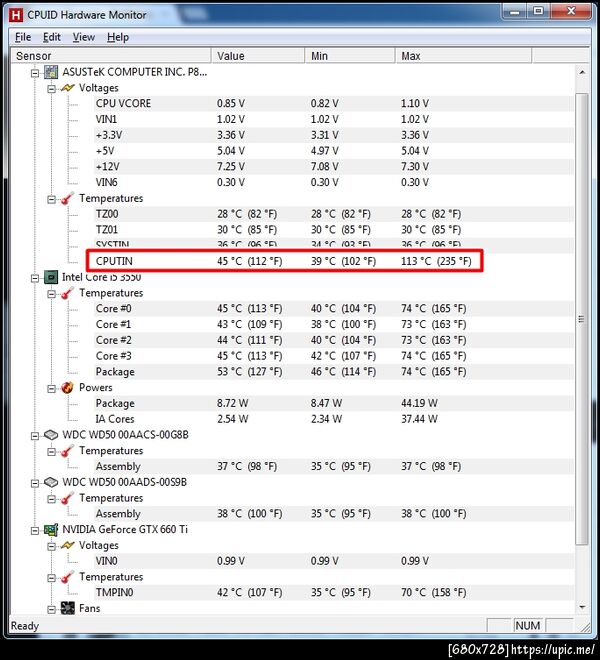
Task: Select the +3.3V voltage row
Action: [x=334, y=135]
